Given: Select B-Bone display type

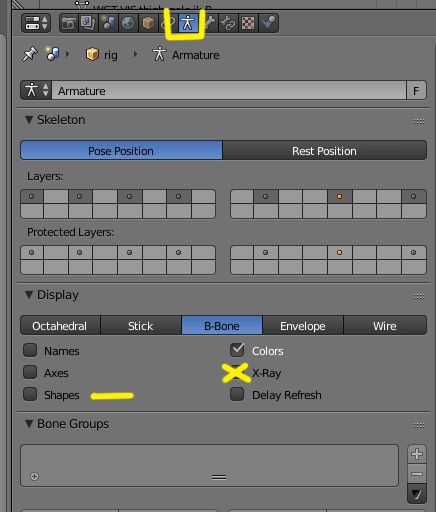Looking at the screenshot, I should pyautogui.click(x=222, y=325).
